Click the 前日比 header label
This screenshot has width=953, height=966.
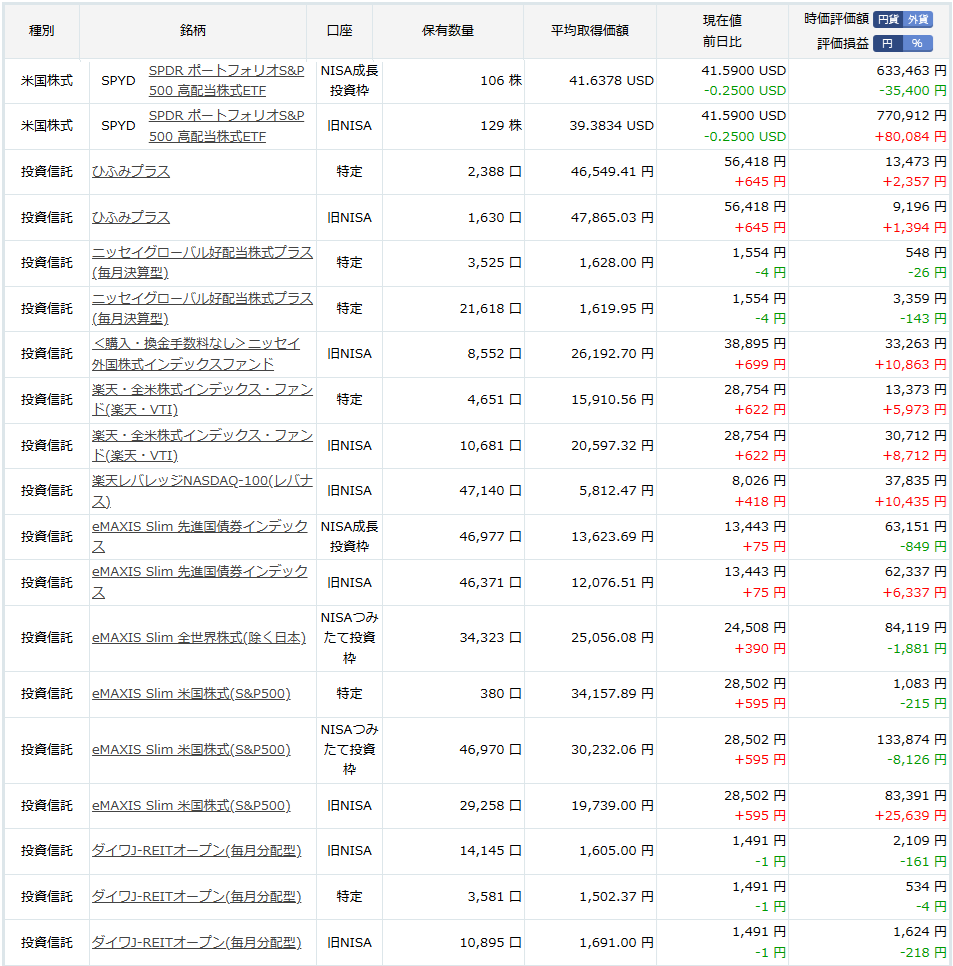[722, 42]
